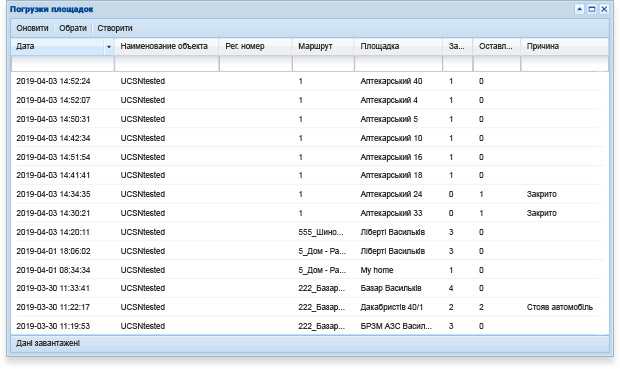
Task: Sort by the За... column header
Action: pos(457,46)
